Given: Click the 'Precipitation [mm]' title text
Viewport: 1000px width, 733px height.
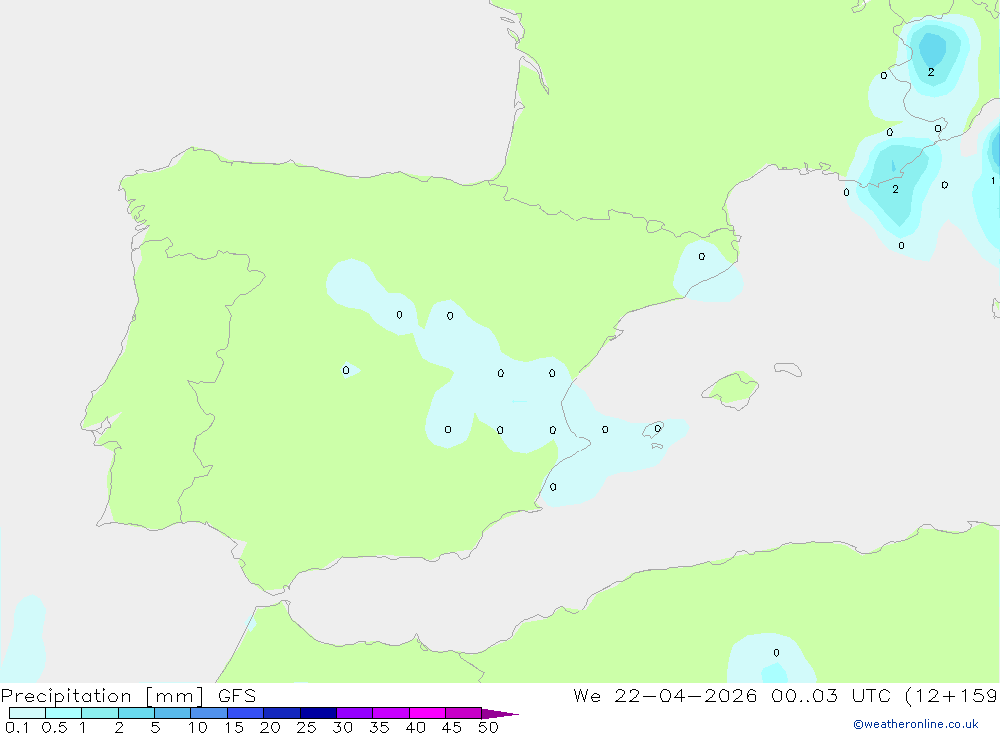Looking at the screenshot, I should [102, 696].
